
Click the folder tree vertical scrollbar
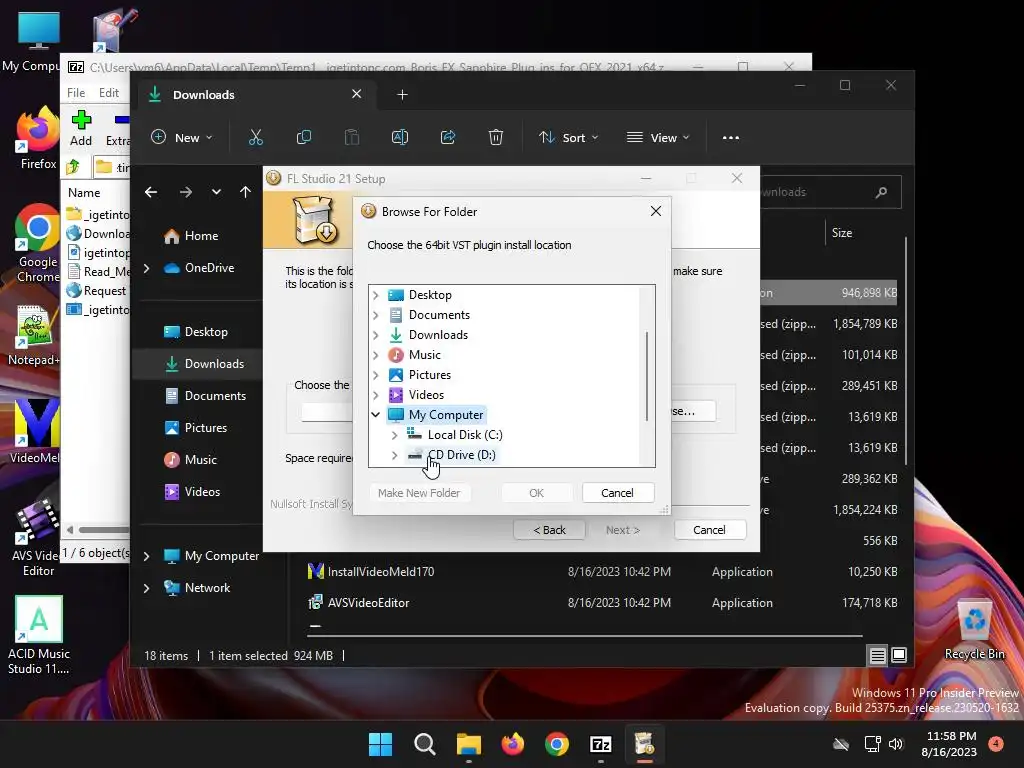click(x=647, y=376)
